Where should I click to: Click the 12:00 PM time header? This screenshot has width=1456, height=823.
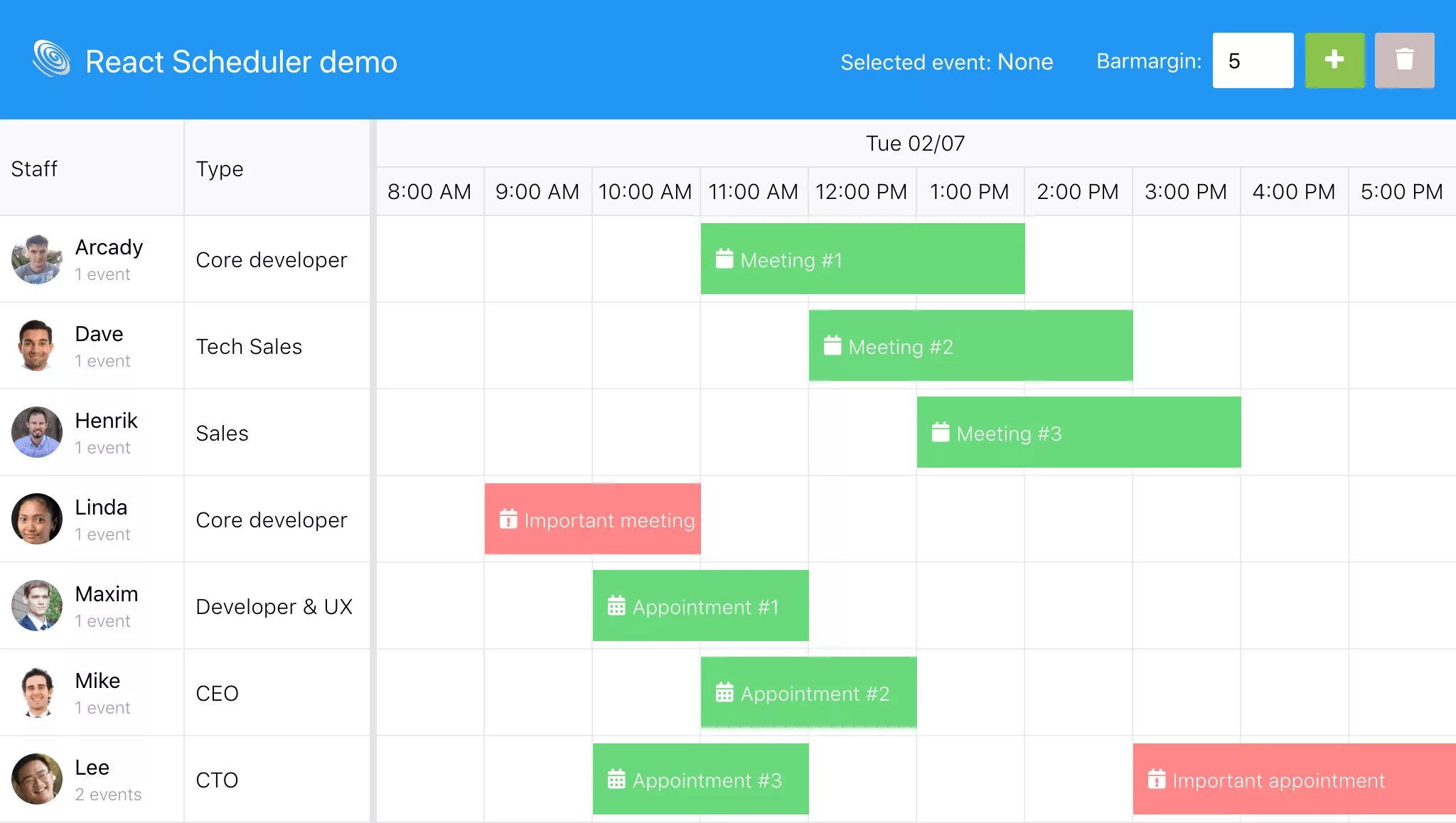(861, 192)
